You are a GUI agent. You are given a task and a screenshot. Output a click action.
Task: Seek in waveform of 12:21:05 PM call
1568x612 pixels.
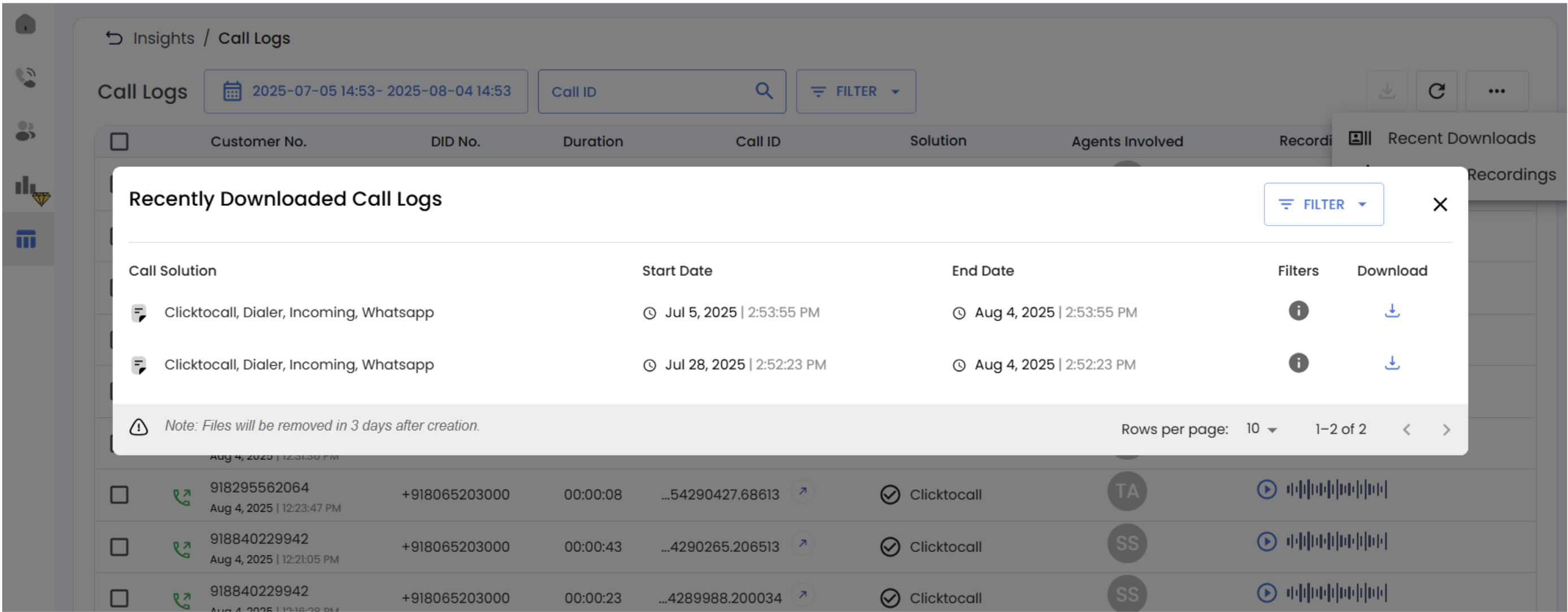click(1336, 542)
